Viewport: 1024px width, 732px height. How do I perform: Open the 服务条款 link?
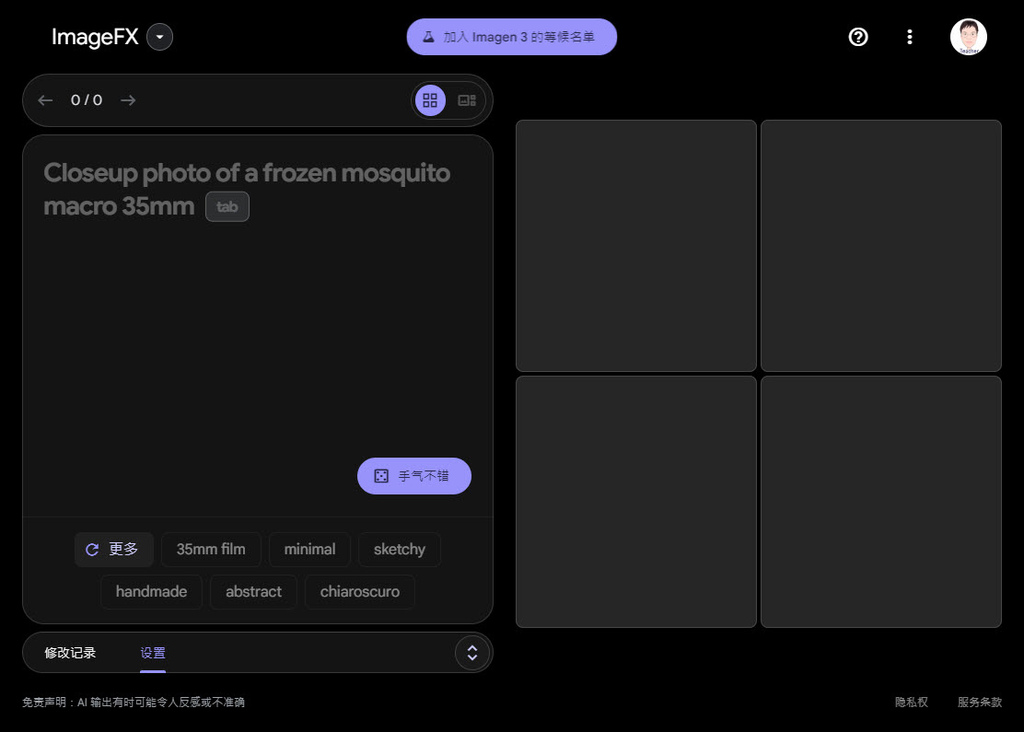pos(979,702)
